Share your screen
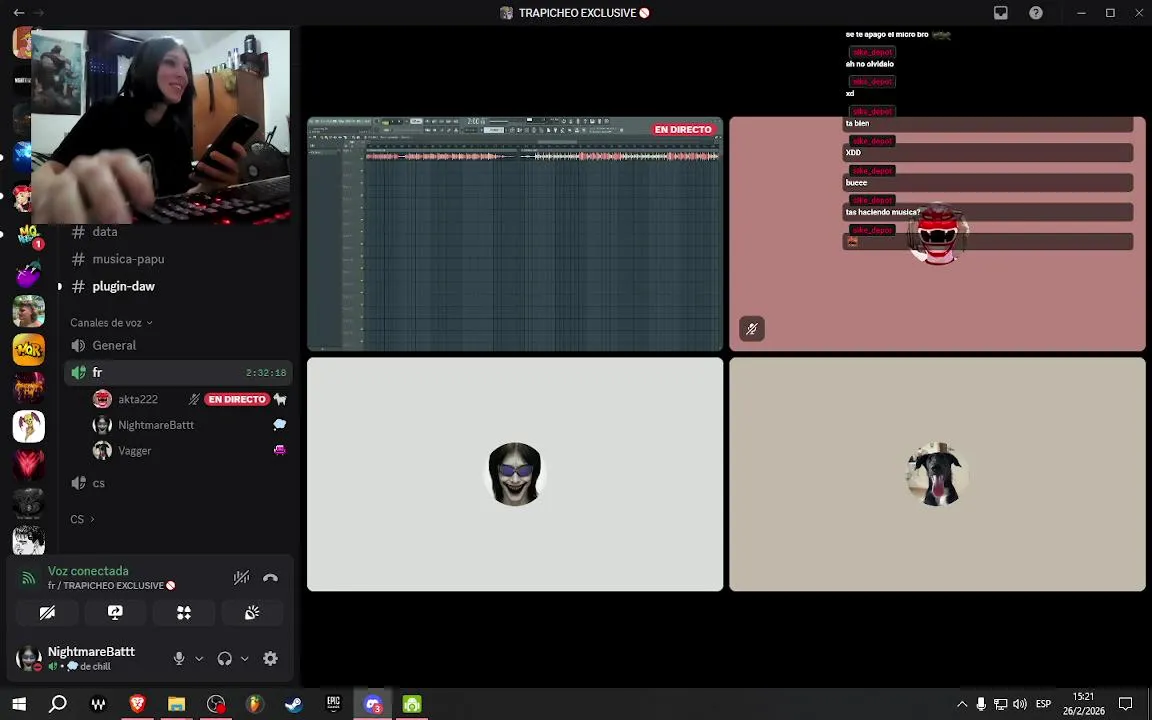This screenshot has height=720, width=1152. click(x=115, y=613)
